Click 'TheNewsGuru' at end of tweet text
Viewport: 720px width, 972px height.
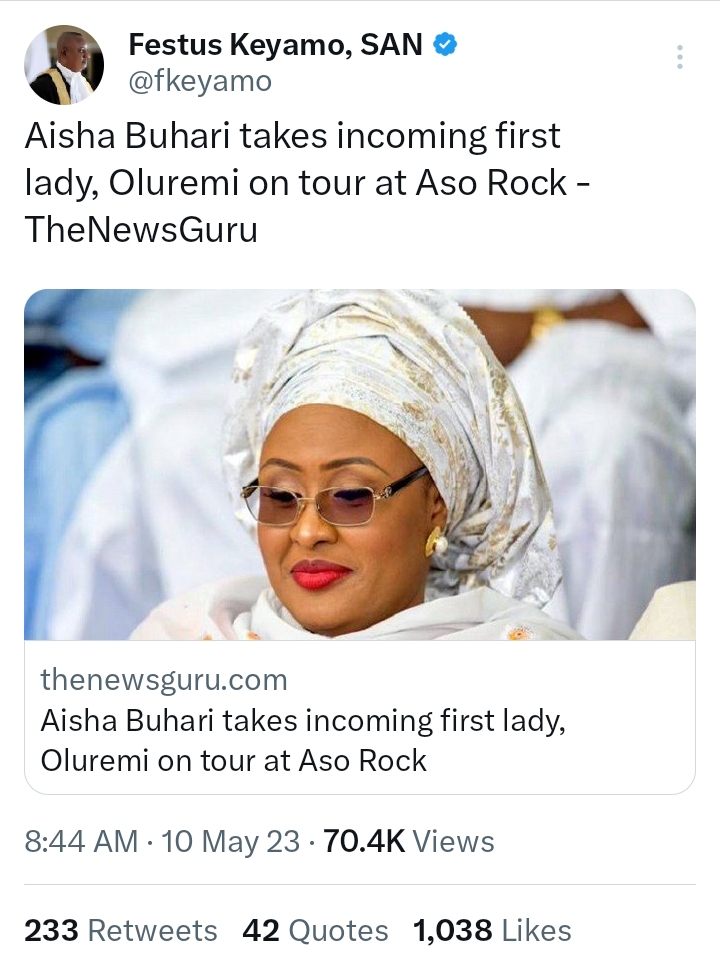pos(141,230)
